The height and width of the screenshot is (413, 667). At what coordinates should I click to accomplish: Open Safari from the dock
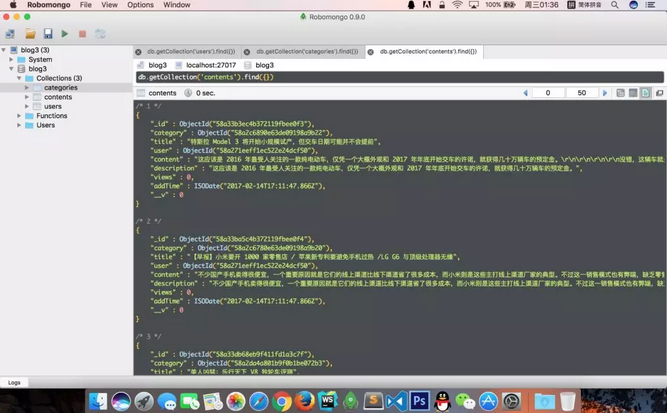[259, 401]
